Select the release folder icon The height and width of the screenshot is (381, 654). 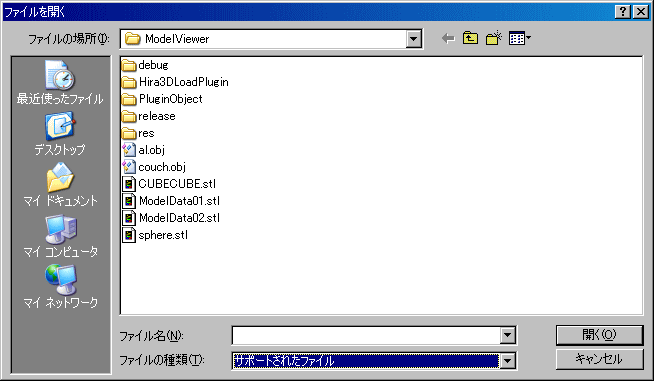pyautogui.click(x=129, y=116)
